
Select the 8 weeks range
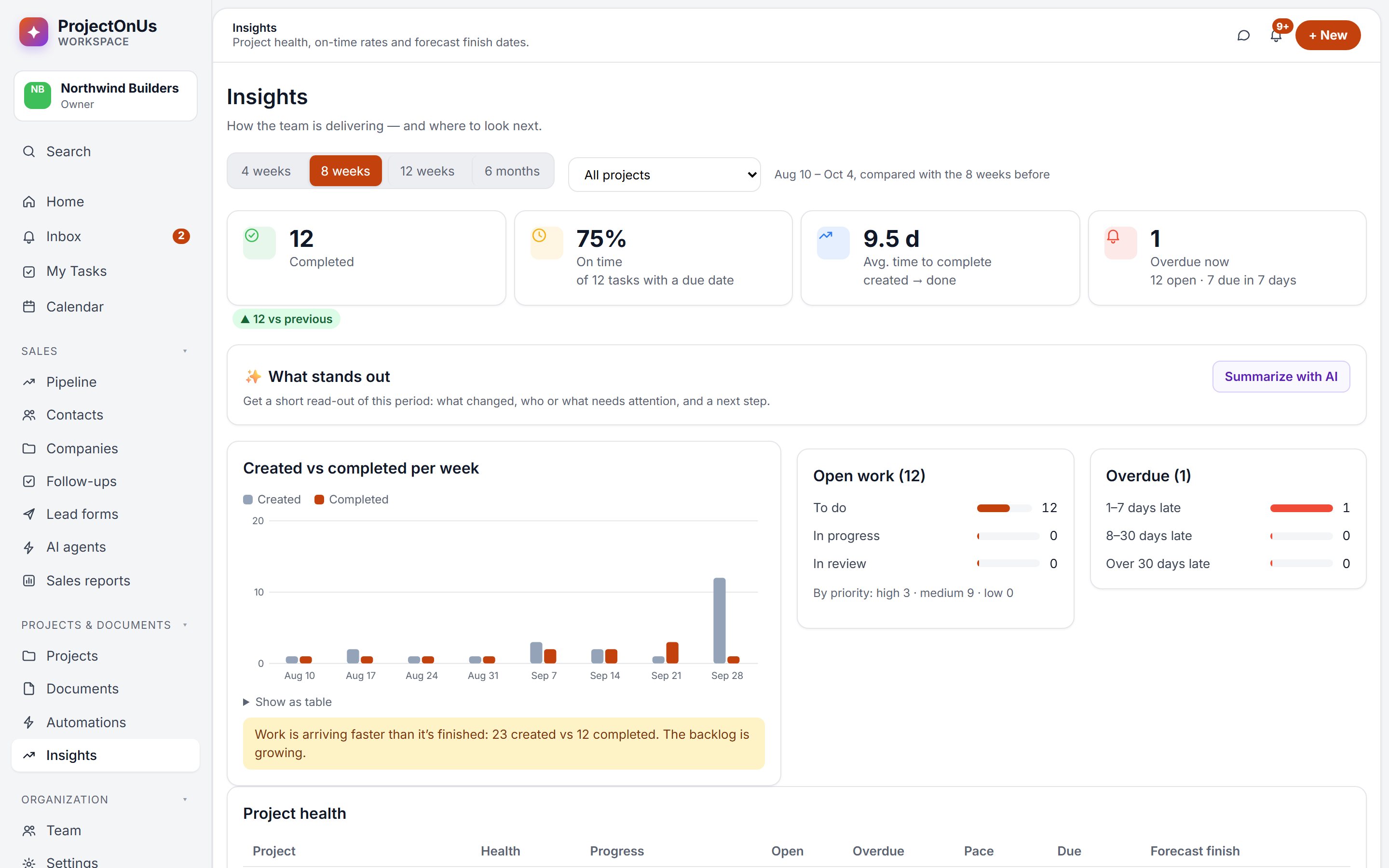coord(345,171)
